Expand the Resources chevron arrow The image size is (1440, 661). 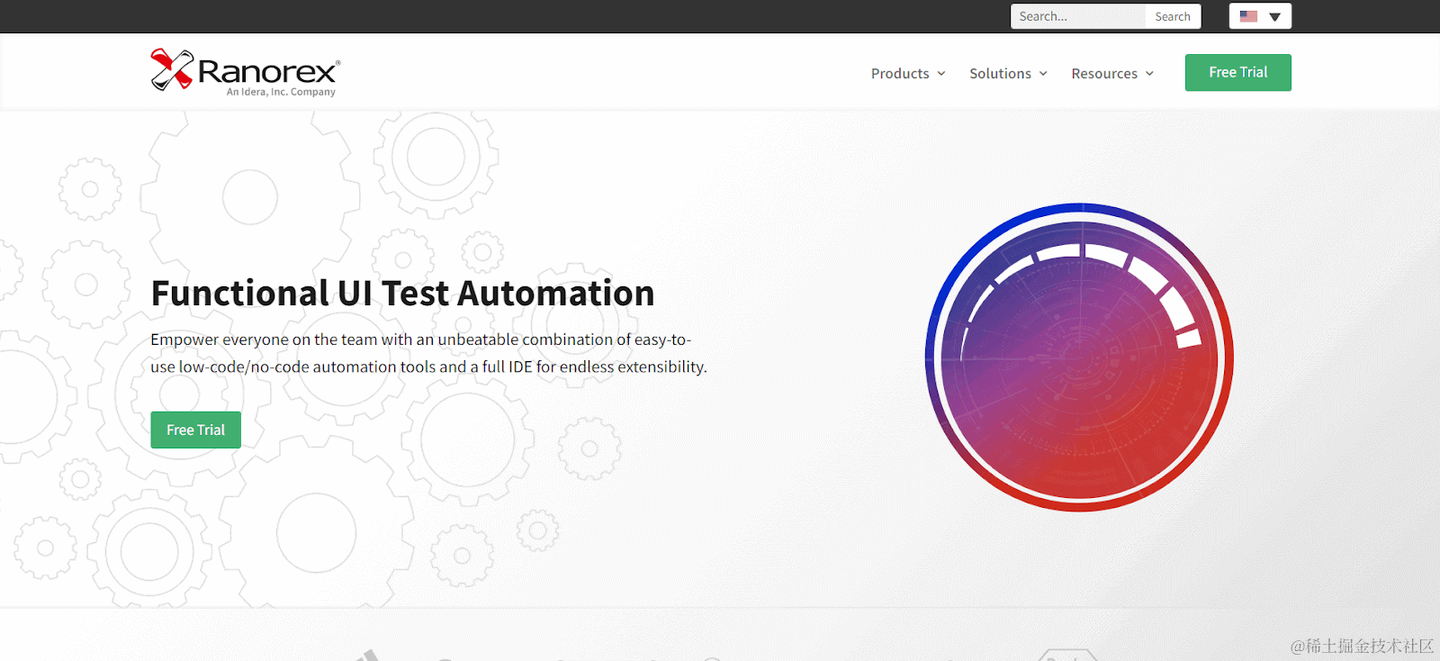click(x=1149, y=74)
